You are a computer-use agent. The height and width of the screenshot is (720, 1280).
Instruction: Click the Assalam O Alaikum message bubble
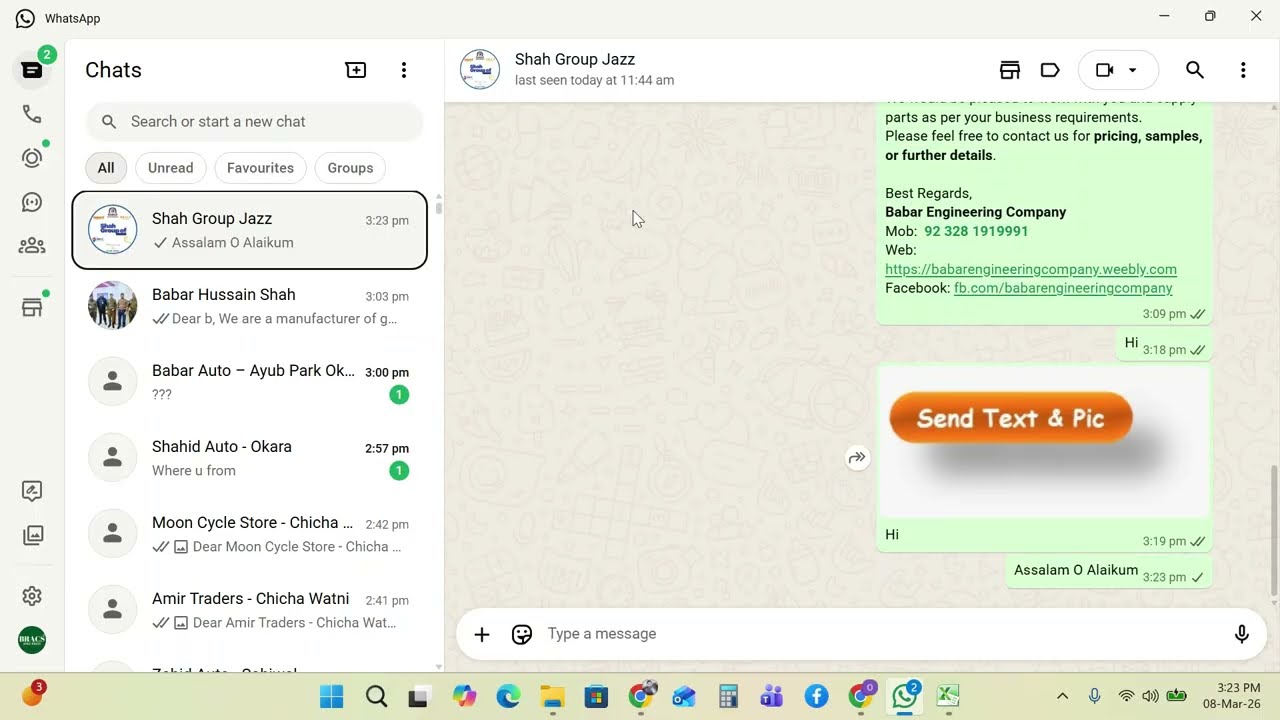click(x=1109, y=572)
